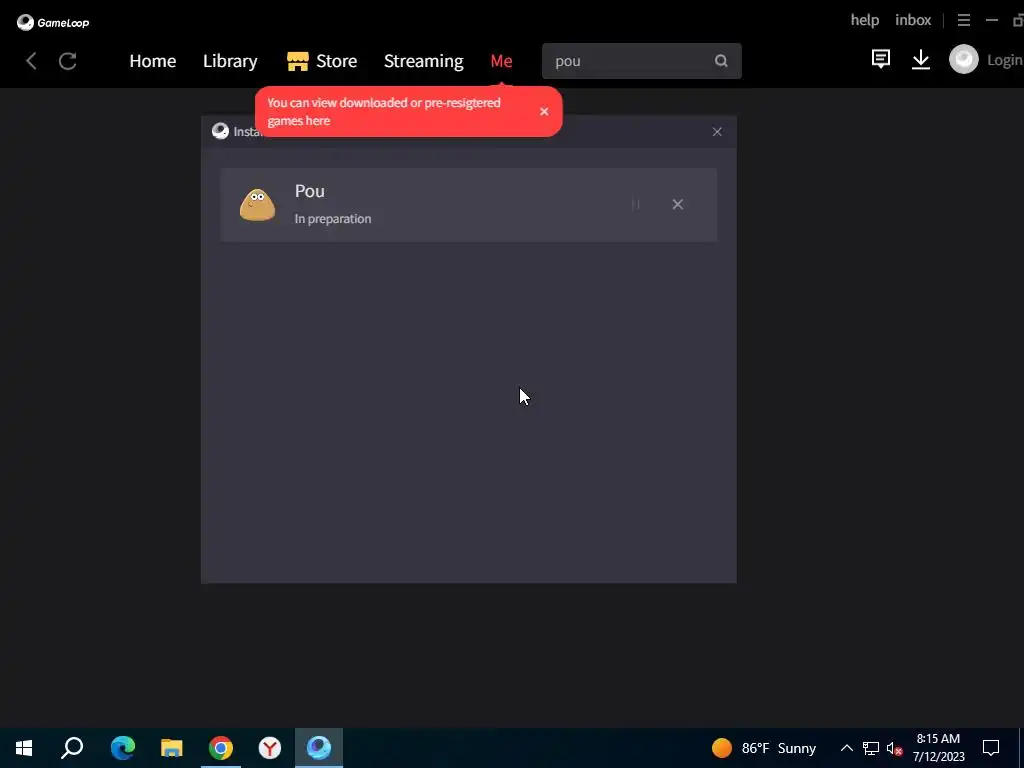
Task: Close the install dialog
Action: [x=717, y=132]
